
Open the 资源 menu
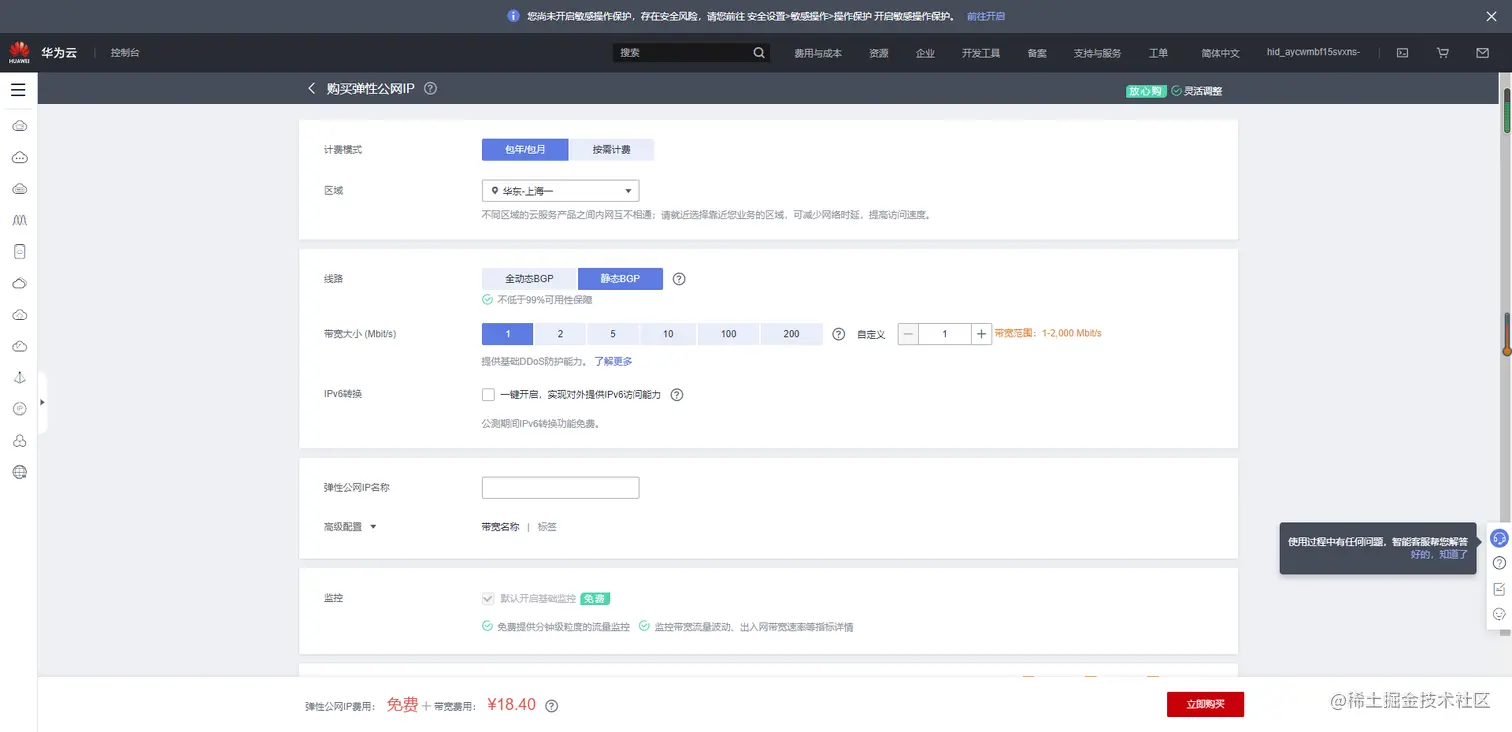click(x=878, y=53)
